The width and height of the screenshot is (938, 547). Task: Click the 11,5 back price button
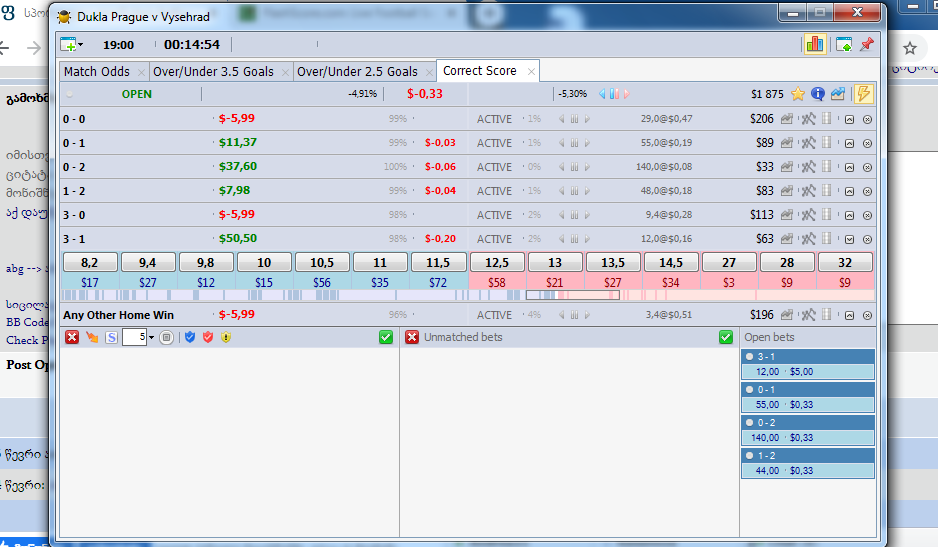438,262
